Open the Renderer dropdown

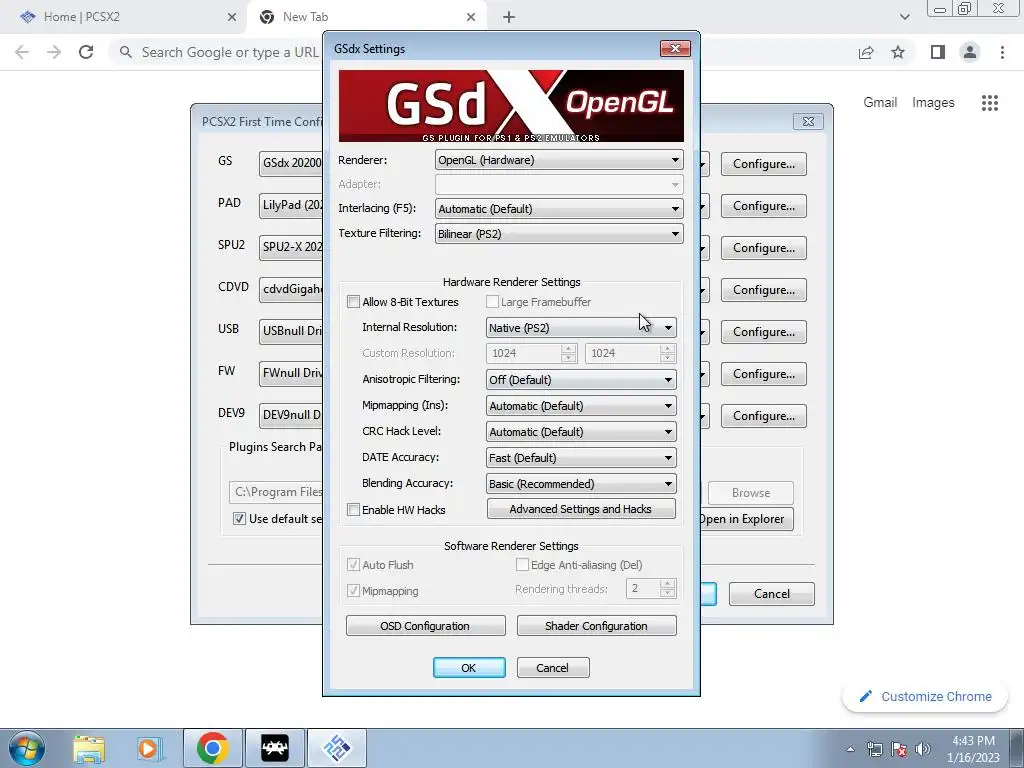[559, 160]
